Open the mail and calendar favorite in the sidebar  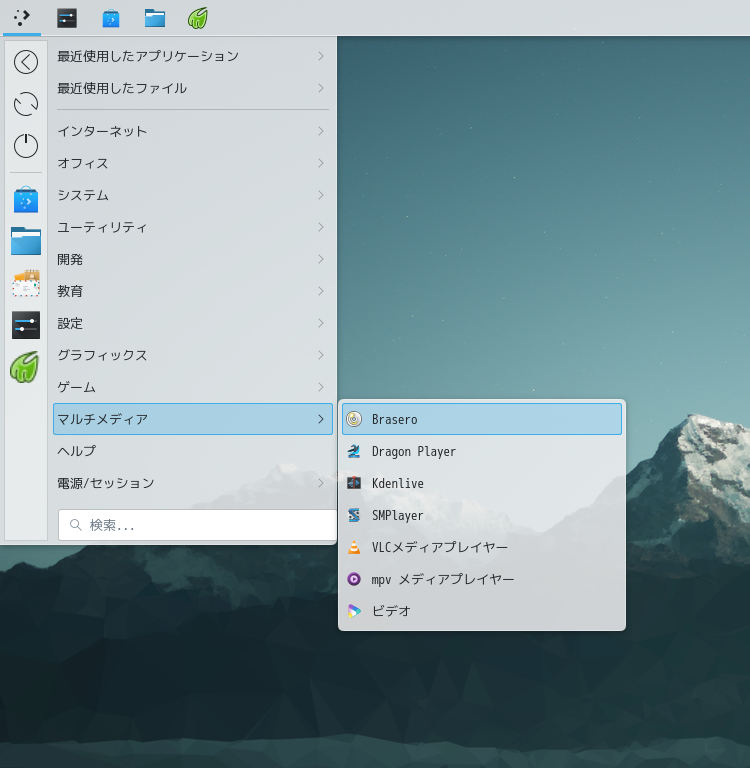point(26,283)
